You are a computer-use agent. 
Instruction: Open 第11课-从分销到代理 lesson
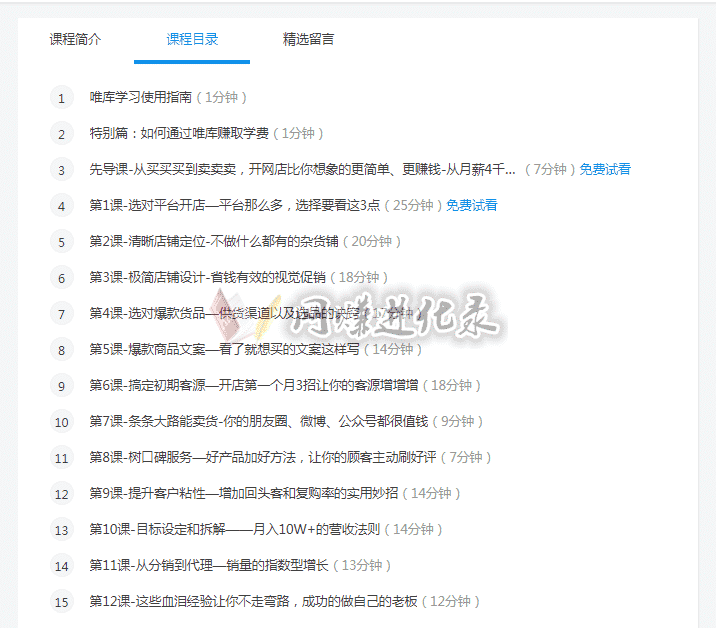(209, 565)
